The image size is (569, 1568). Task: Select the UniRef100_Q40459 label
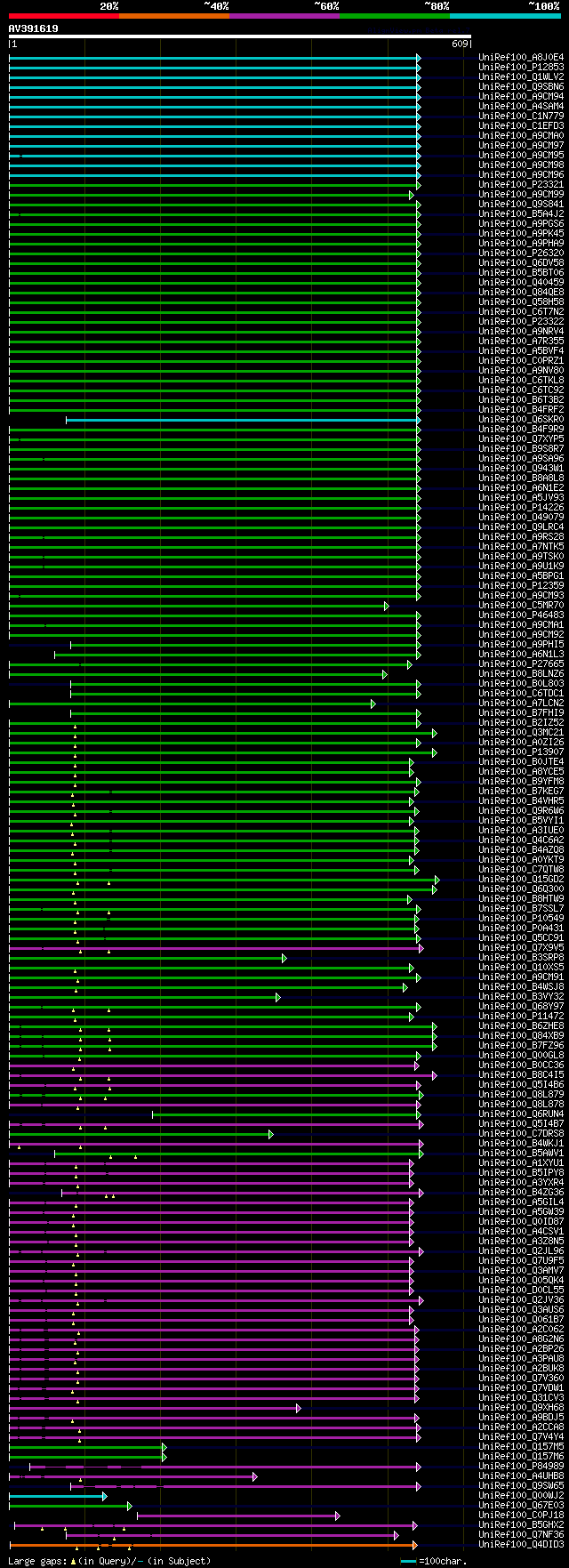coord(521,282)
